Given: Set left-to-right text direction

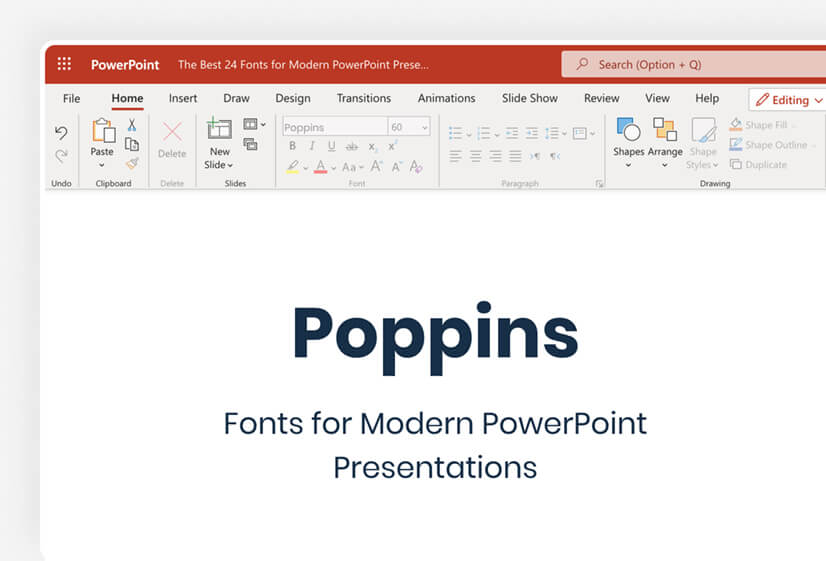Looking at the screenshot, I should [x=535, y=156].
